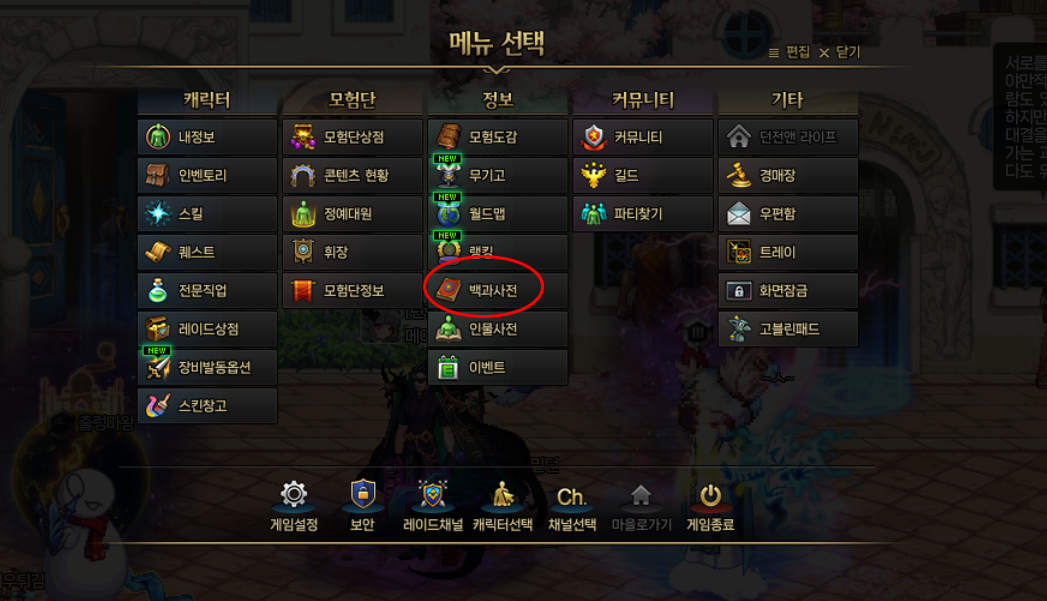Open the 채널선택 Ch. icon
Viewport: 1047px width, 601px height.
572,497
